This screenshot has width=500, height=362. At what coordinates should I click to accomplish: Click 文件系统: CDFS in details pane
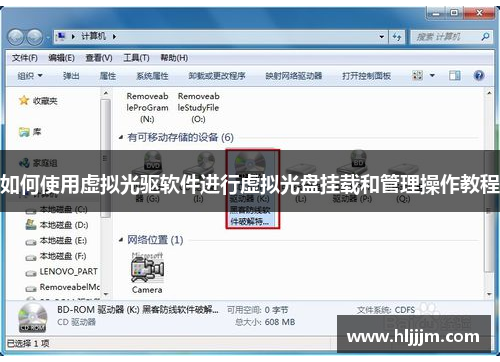point(386,310)
